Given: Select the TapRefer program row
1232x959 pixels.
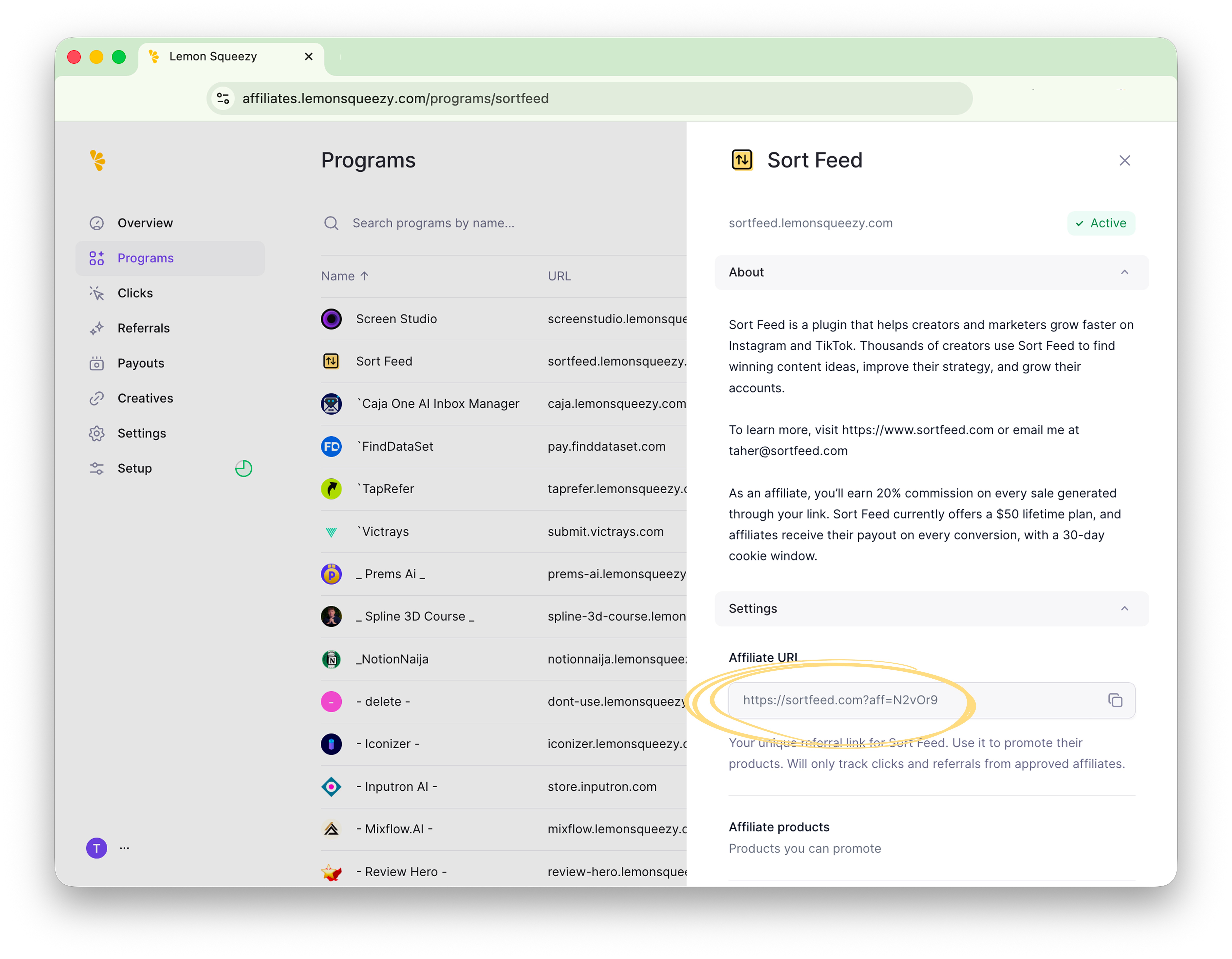Looking at the screenshot, I should pyautogui.click(x=388, y=489).
